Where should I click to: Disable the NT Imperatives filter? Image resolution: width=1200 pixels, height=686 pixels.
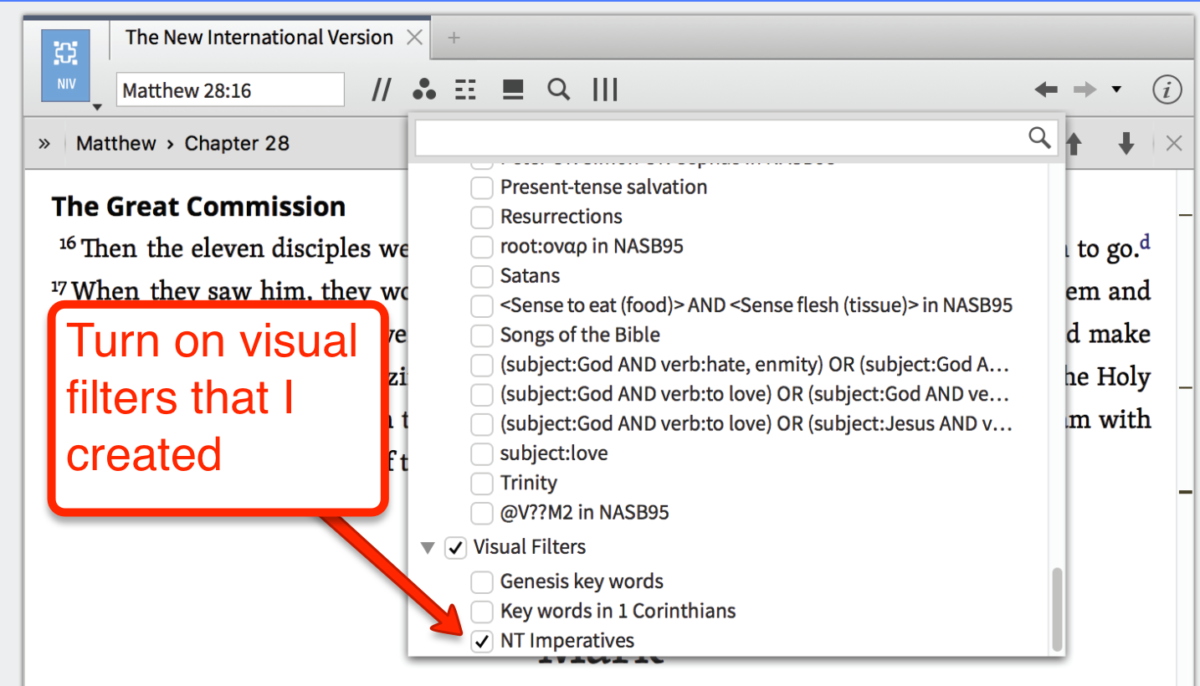tap(481, 641)
